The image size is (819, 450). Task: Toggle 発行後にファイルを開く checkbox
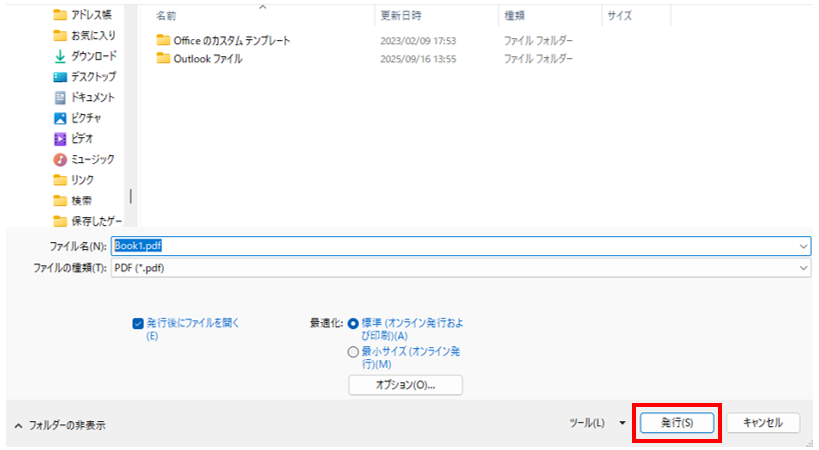click(138, 324)
